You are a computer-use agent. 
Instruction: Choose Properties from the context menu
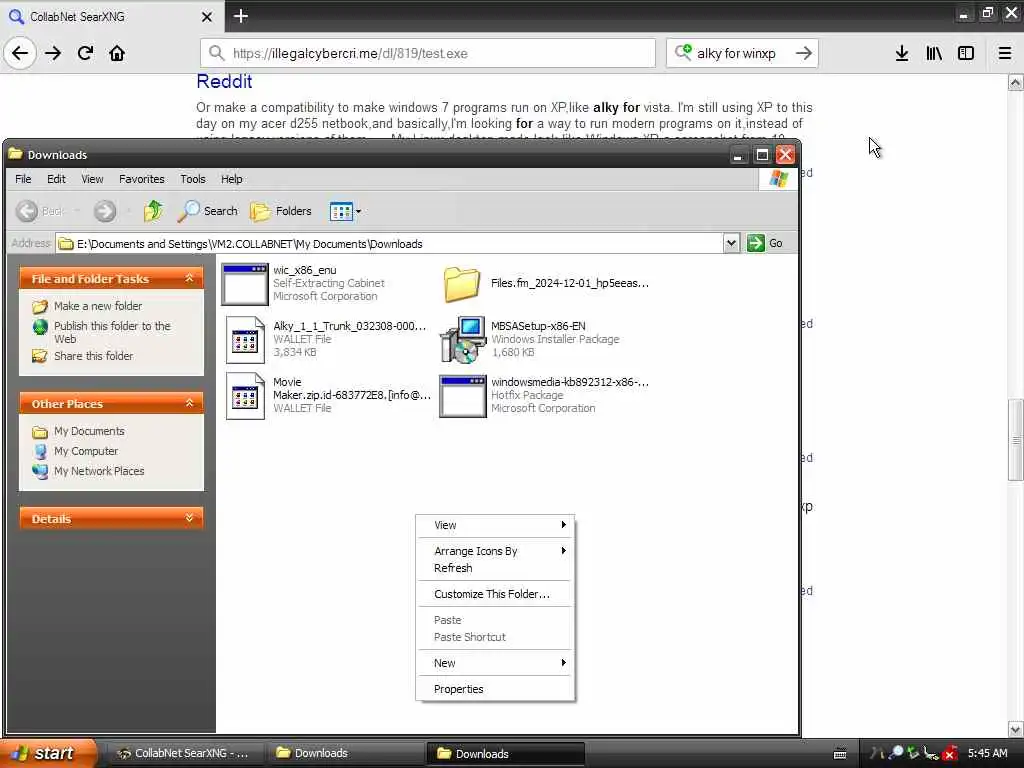(x=495, y=689)
